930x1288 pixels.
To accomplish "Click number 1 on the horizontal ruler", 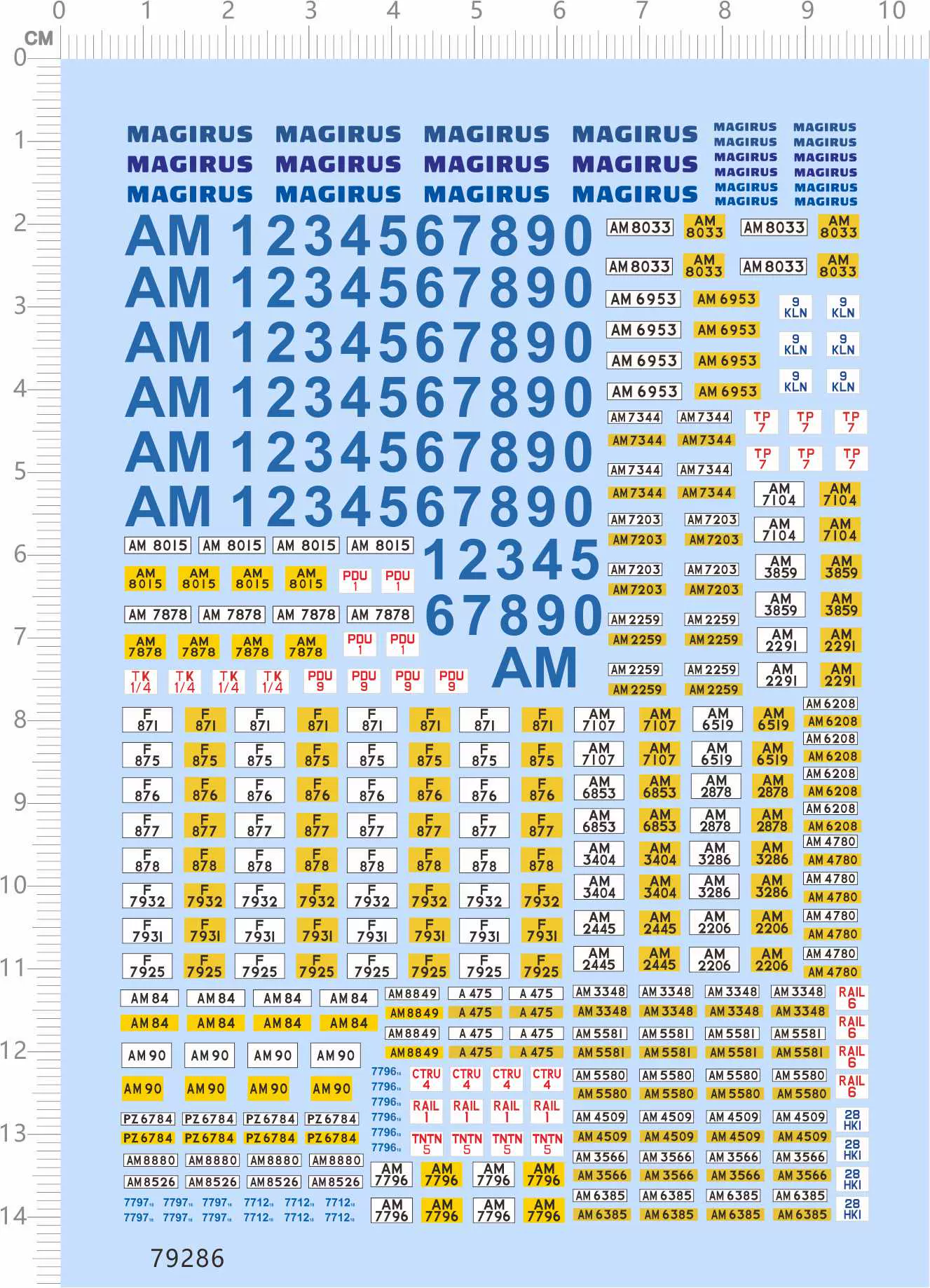I will pos(146,11).
